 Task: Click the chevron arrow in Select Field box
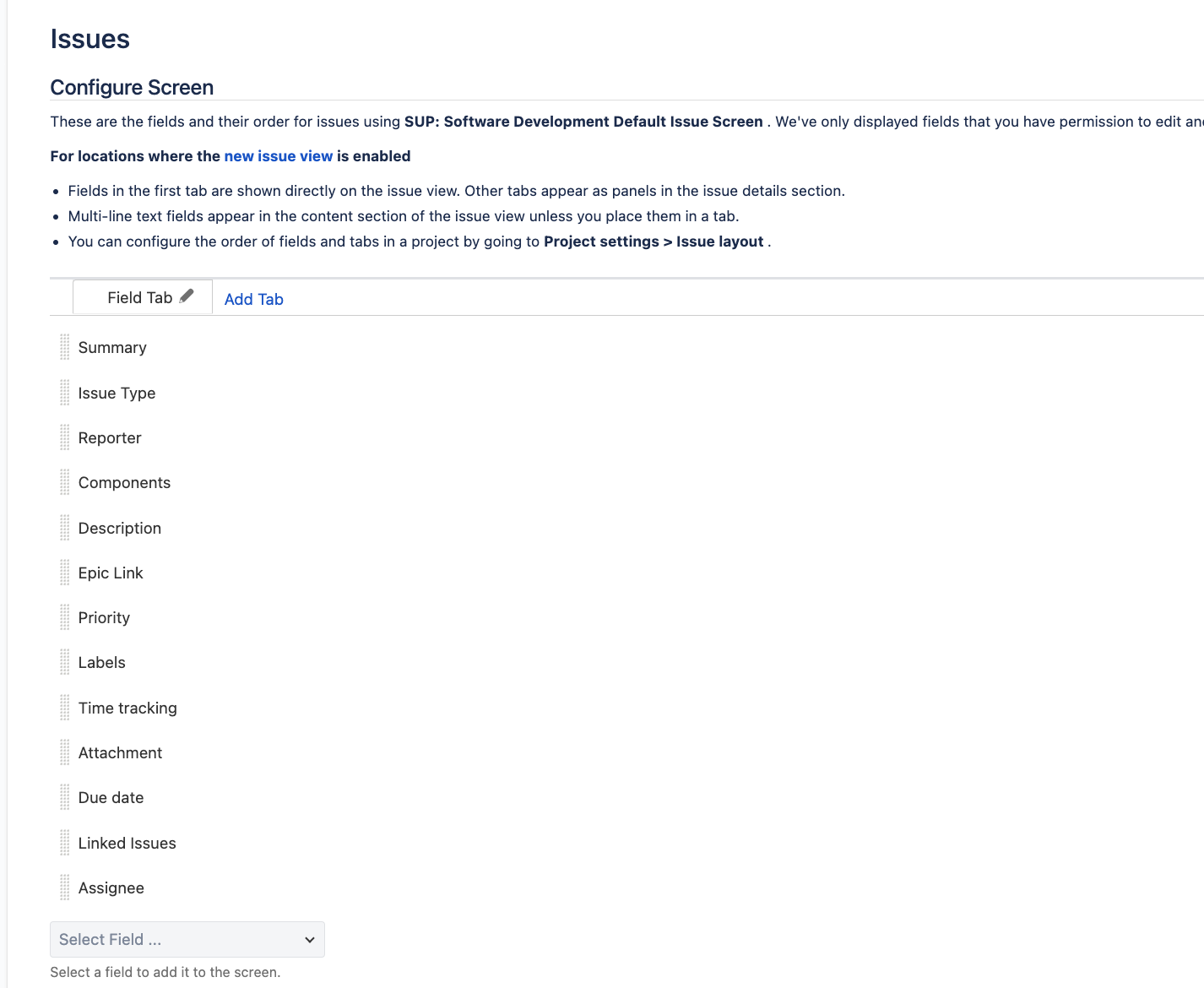[310, 940]
